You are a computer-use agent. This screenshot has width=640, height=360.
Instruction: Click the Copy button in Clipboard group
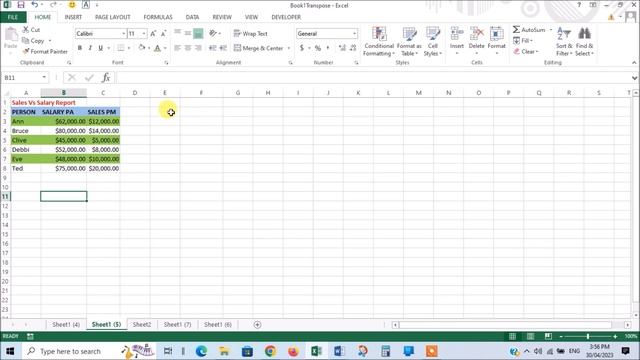tap(33, 40)
